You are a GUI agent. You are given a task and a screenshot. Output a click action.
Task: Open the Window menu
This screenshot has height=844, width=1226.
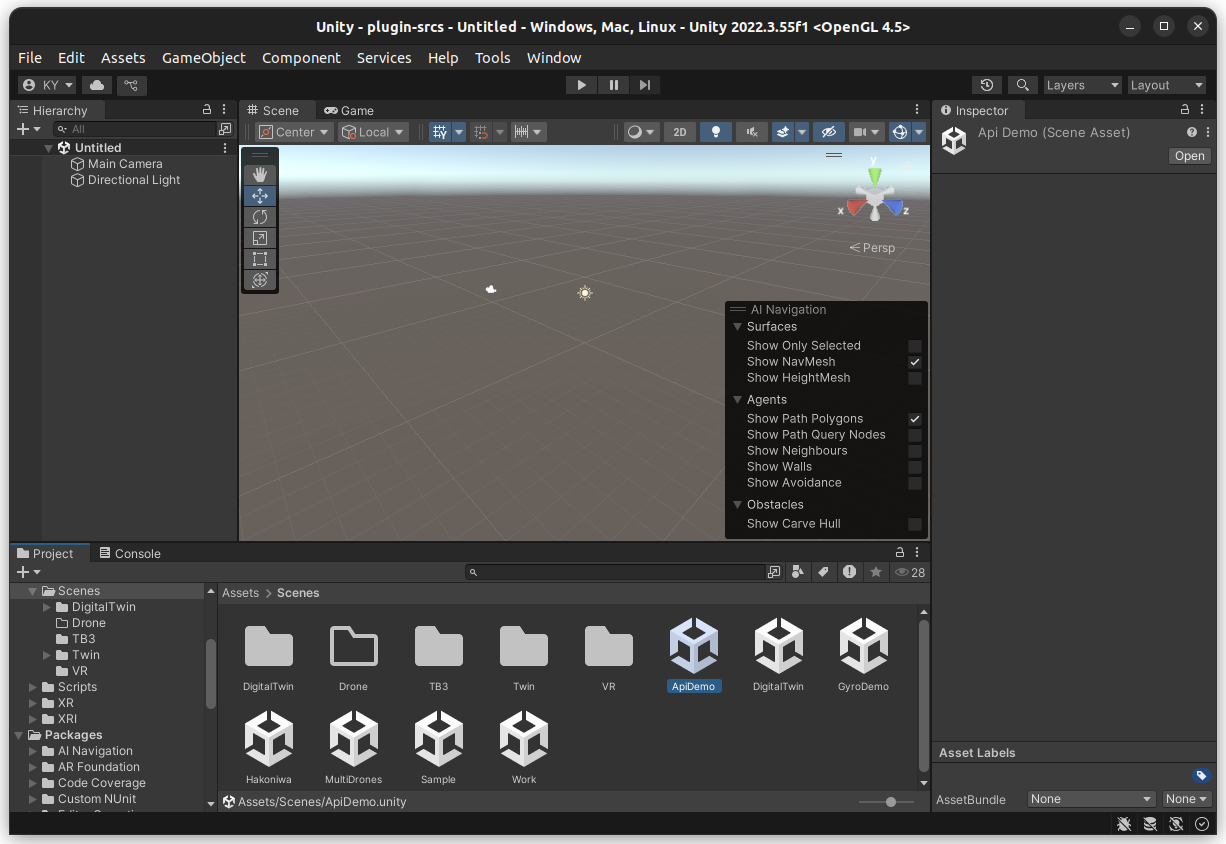point(554,58)
